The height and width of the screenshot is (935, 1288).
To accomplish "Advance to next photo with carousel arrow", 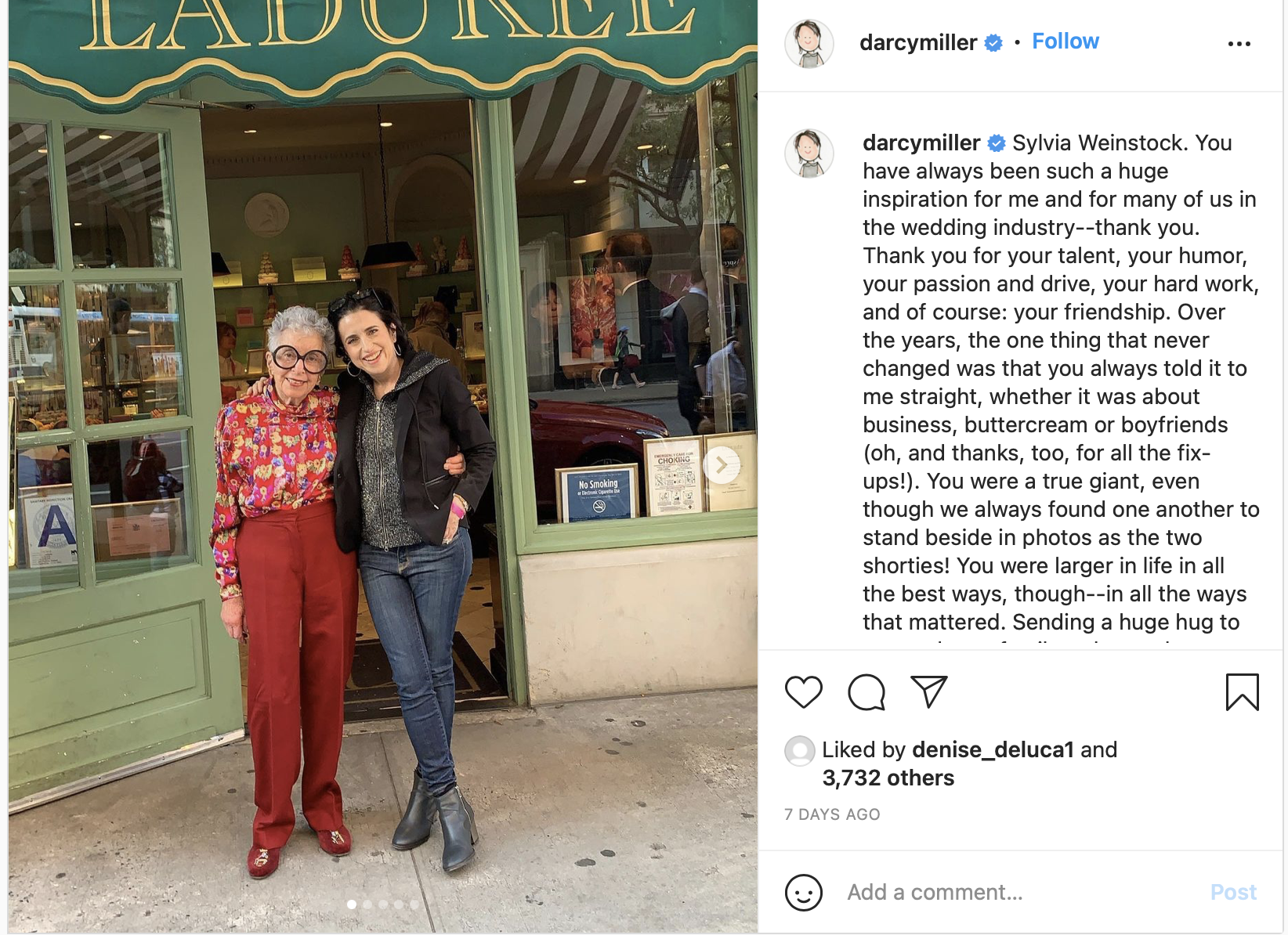I will (x=722, y=465).
